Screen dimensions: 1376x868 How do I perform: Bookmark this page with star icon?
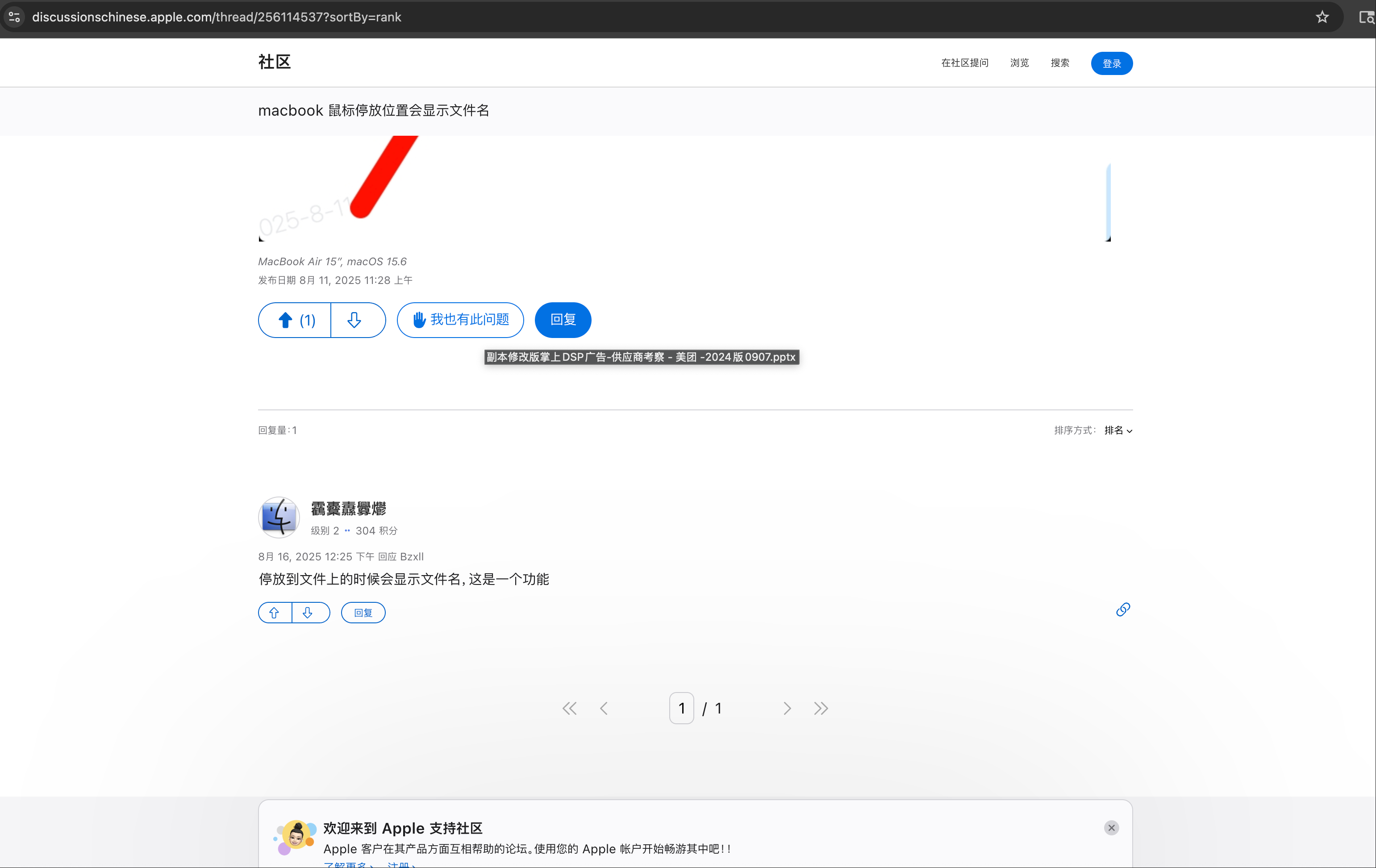1322,17
